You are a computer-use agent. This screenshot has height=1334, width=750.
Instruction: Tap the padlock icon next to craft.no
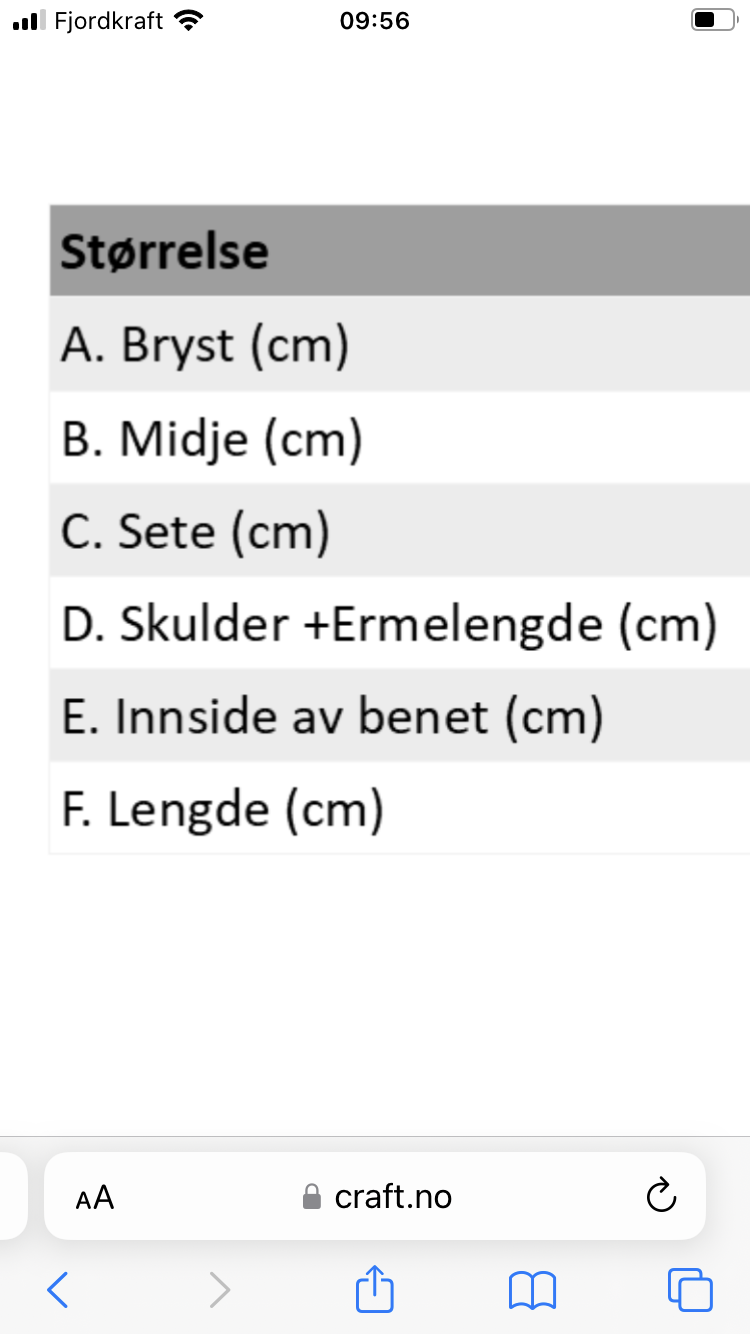click(x=310, y=1196)
